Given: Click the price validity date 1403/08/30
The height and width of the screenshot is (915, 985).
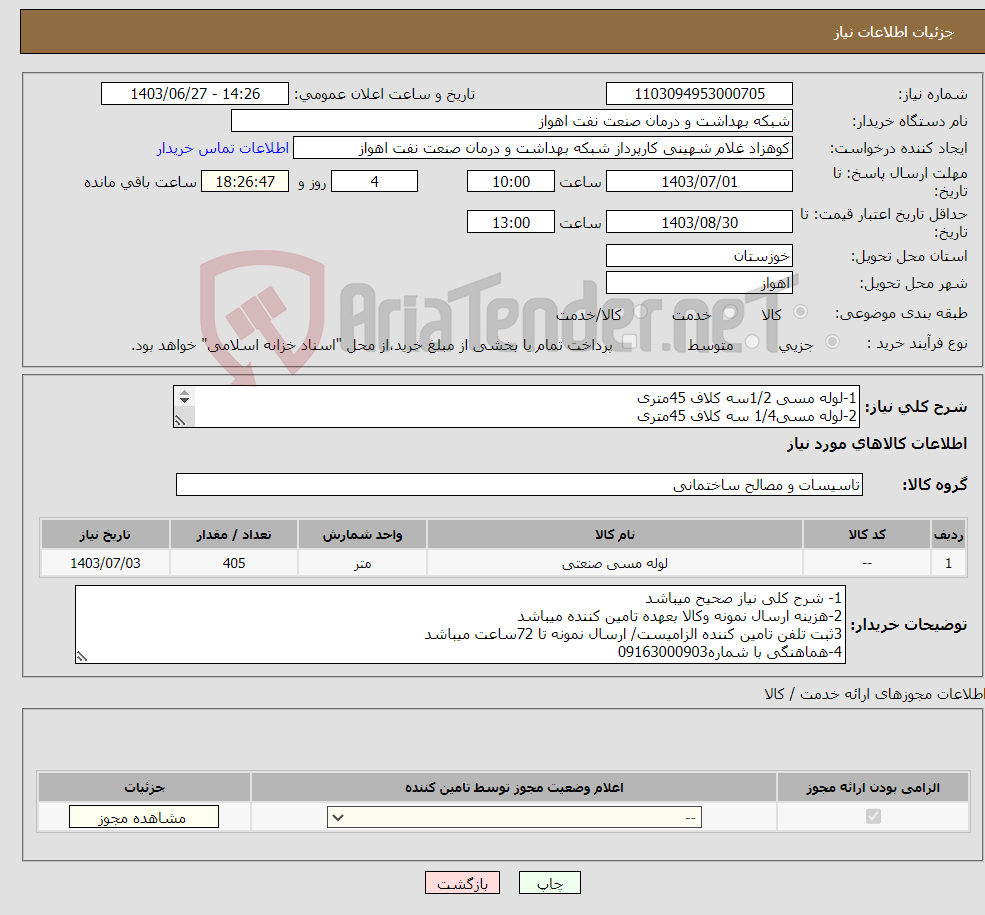Looking at the screenshot, I should pos(699,222).
